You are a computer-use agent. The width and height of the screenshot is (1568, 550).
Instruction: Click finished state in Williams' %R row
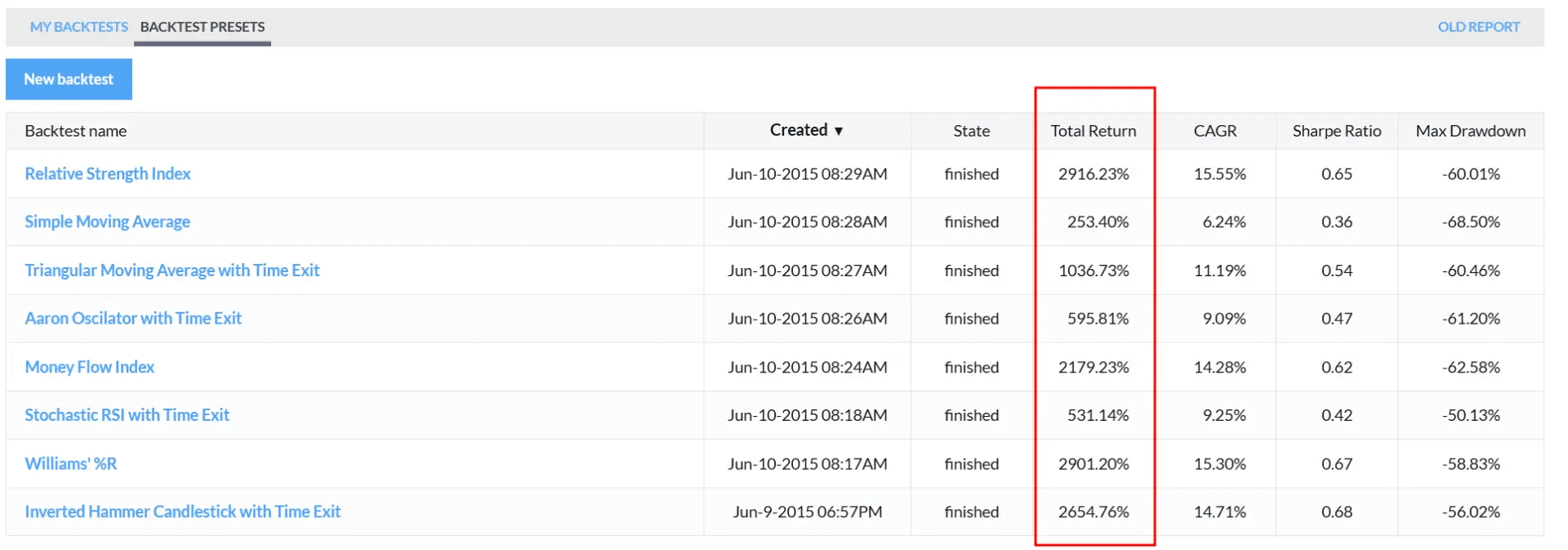[972, 463]
